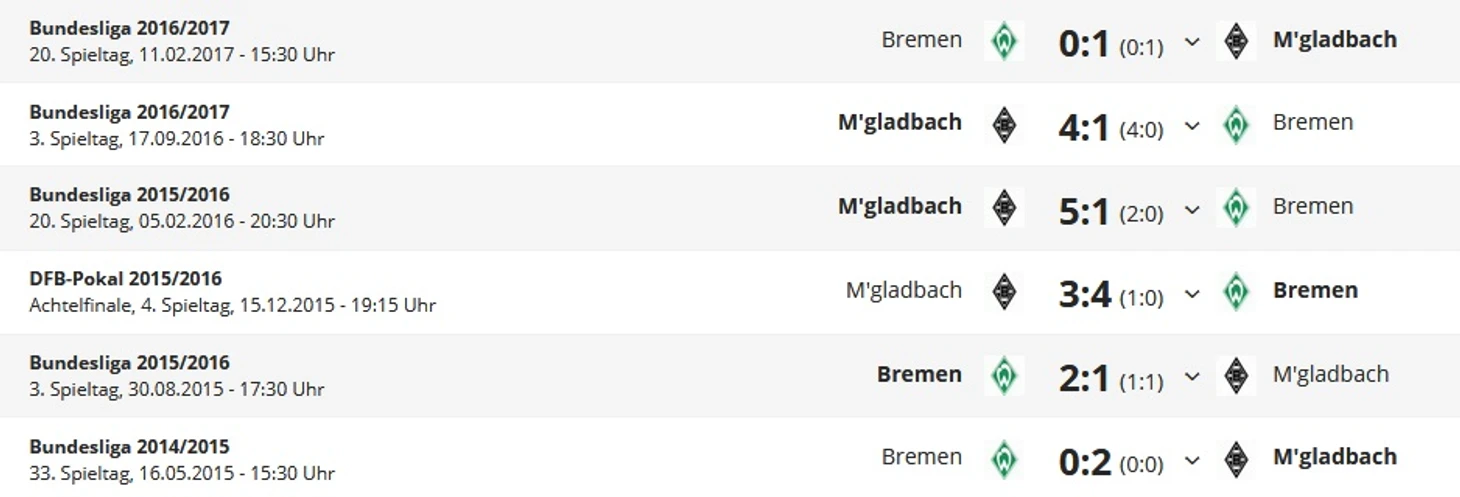Open the 2:1 result from 30.08.2015
Screen dimensions: 1460x497
[x=1084, y=378]
